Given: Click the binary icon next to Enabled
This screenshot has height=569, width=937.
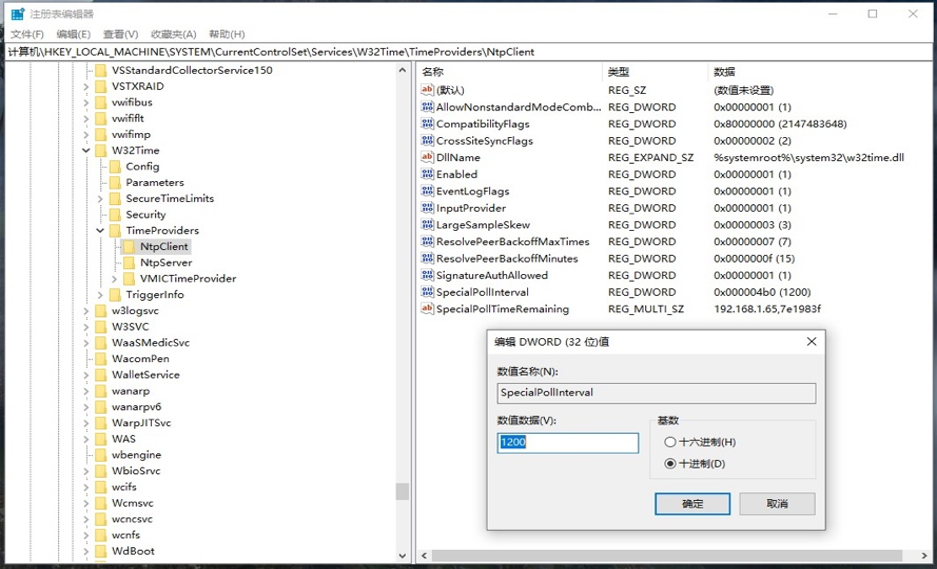Looking at the screenshot, I should click(427, 174).
